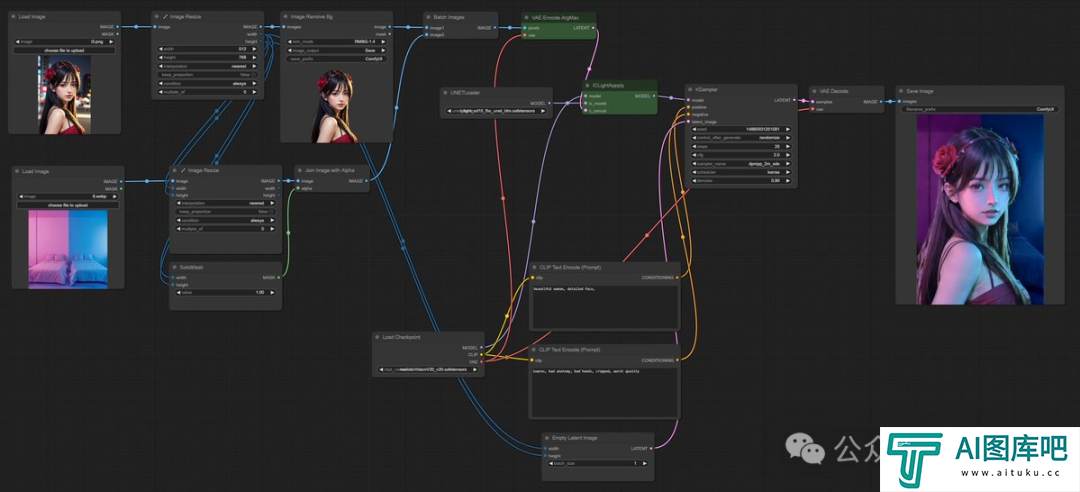Click the KSampler node title

pos(707,90)
